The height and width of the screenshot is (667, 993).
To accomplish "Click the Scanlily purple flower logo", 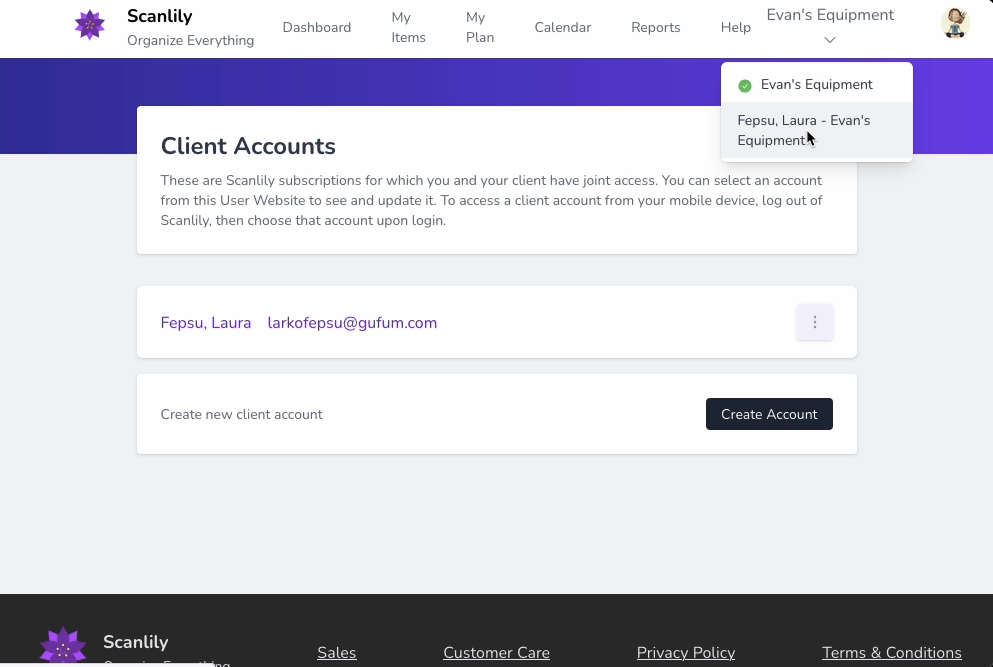I will coord(90,25).
